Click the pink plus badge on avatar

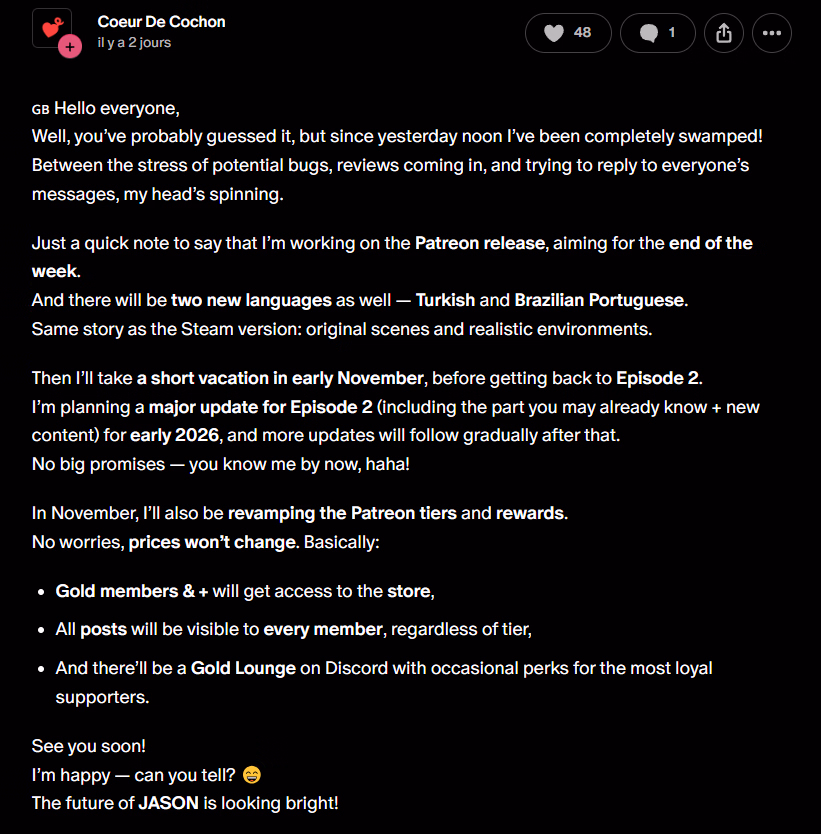point(70,46)
